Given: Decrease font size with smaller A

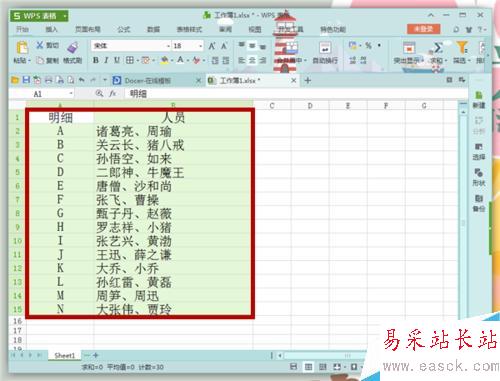Looking at the screenshot, I should click(x=224, y=46).
